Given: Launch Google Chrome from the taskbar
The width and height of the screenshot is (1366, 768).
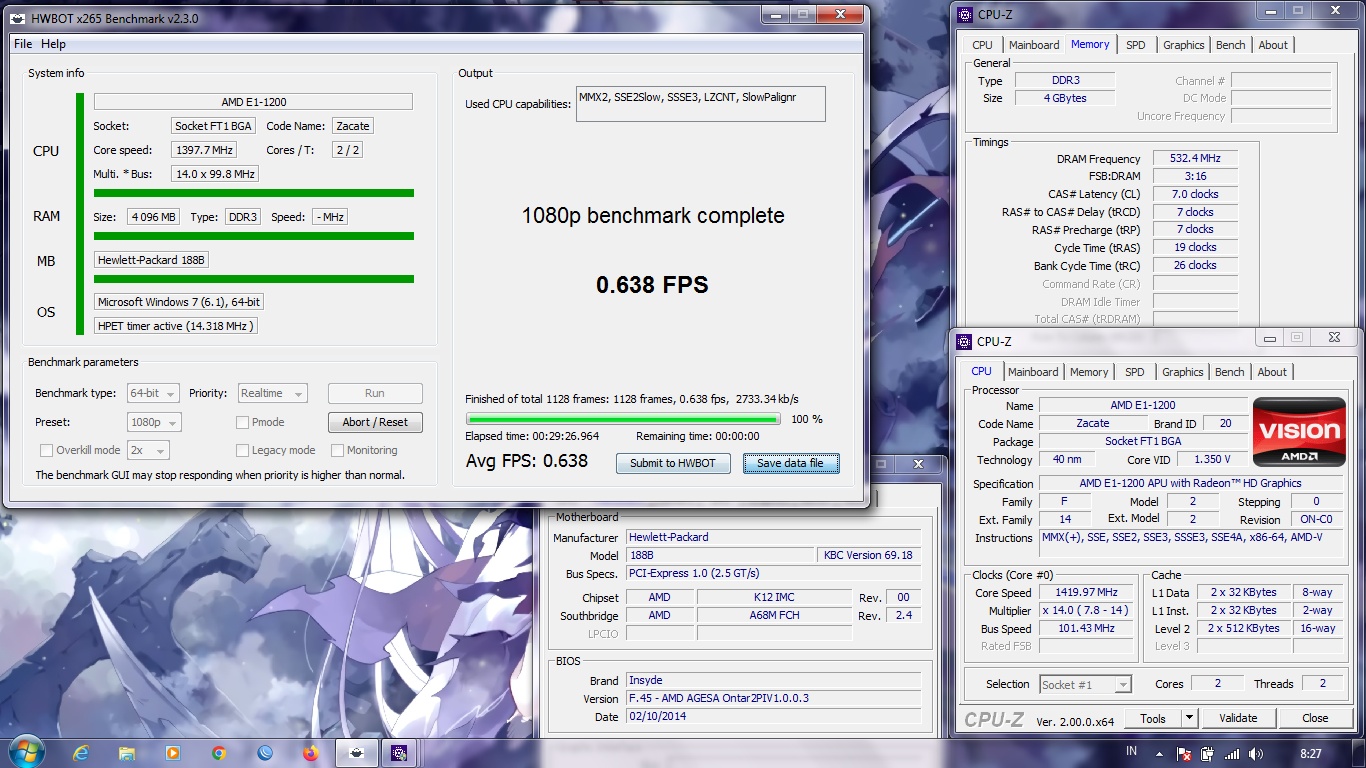Looking at the screenshot, I should coord(219,753).
